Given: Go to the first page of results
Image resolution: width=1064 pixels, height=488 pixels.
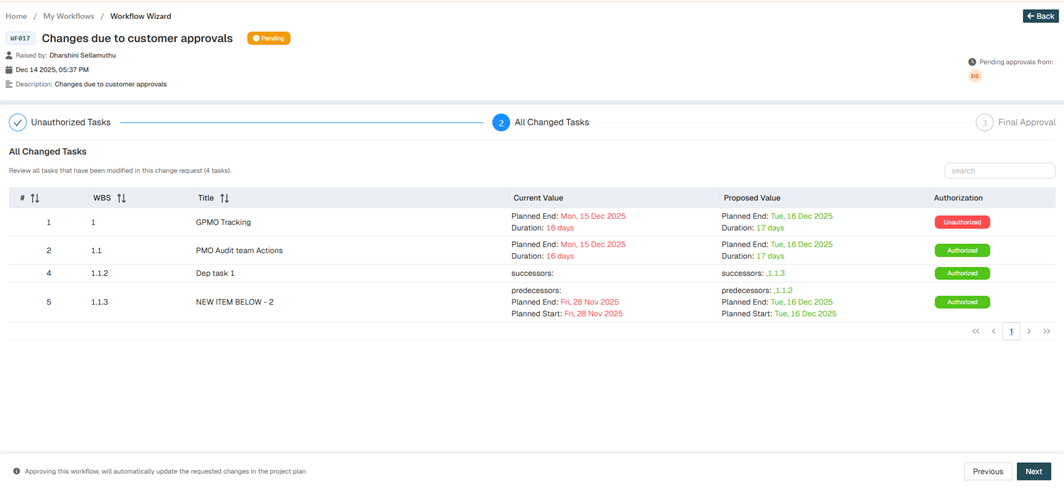Looking at the screenshot, I should 976,331.
